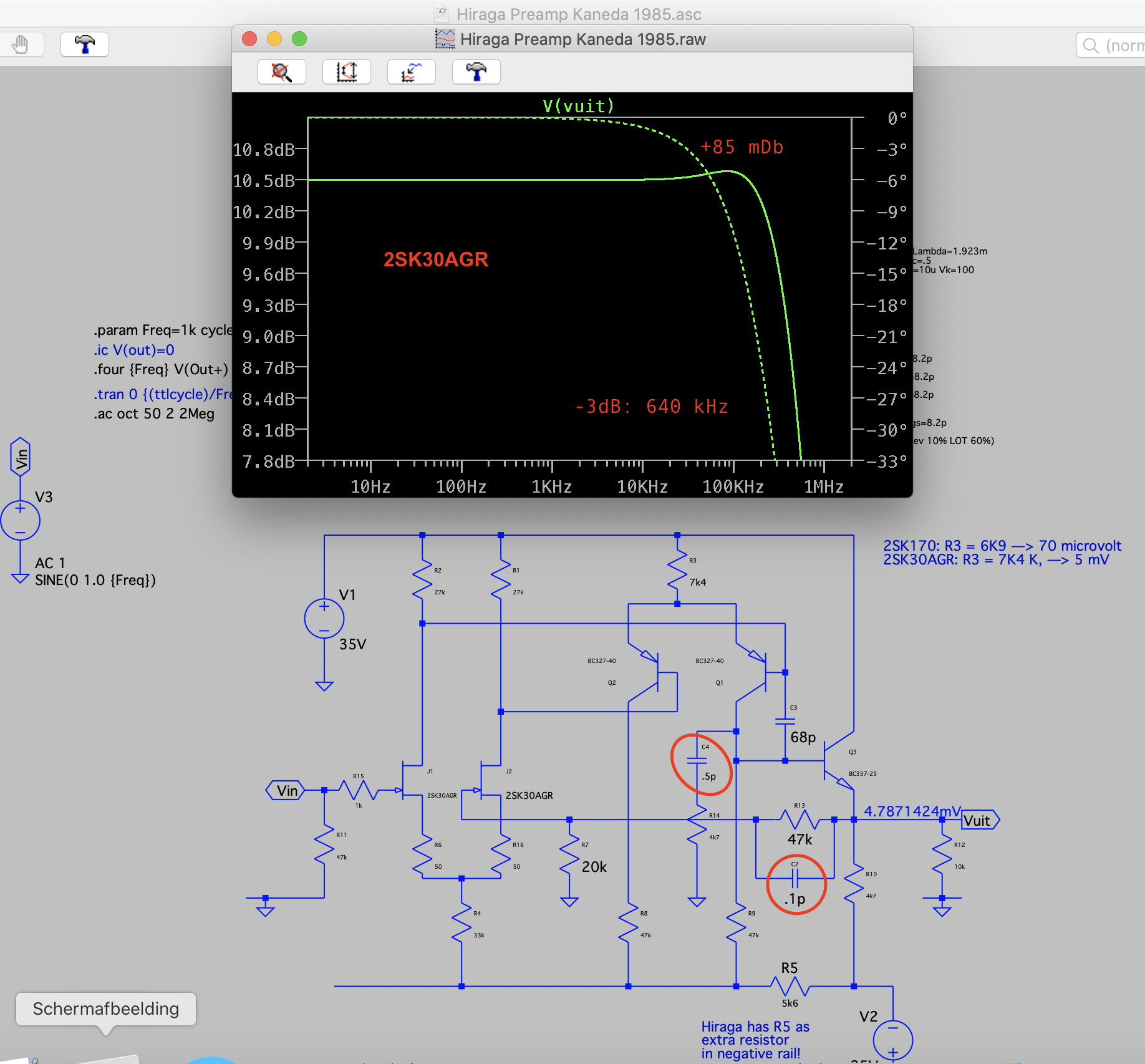This screenshot has height=1064, width=1145.
Task: Select resistor R9 47k
Action: (x=736, y=923)
